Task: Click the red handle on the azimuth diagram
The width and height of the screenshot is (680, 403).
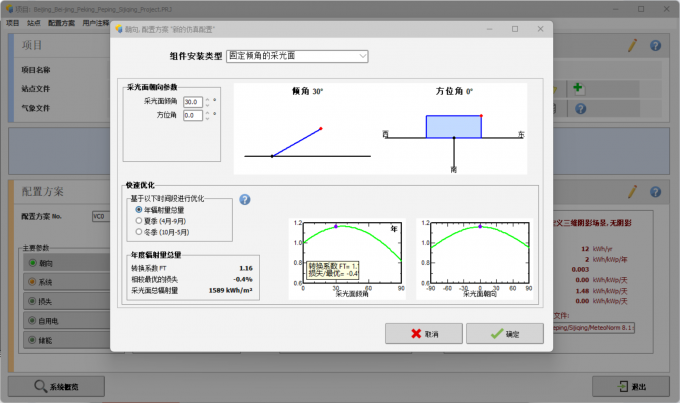Action: tap(481, 116)
